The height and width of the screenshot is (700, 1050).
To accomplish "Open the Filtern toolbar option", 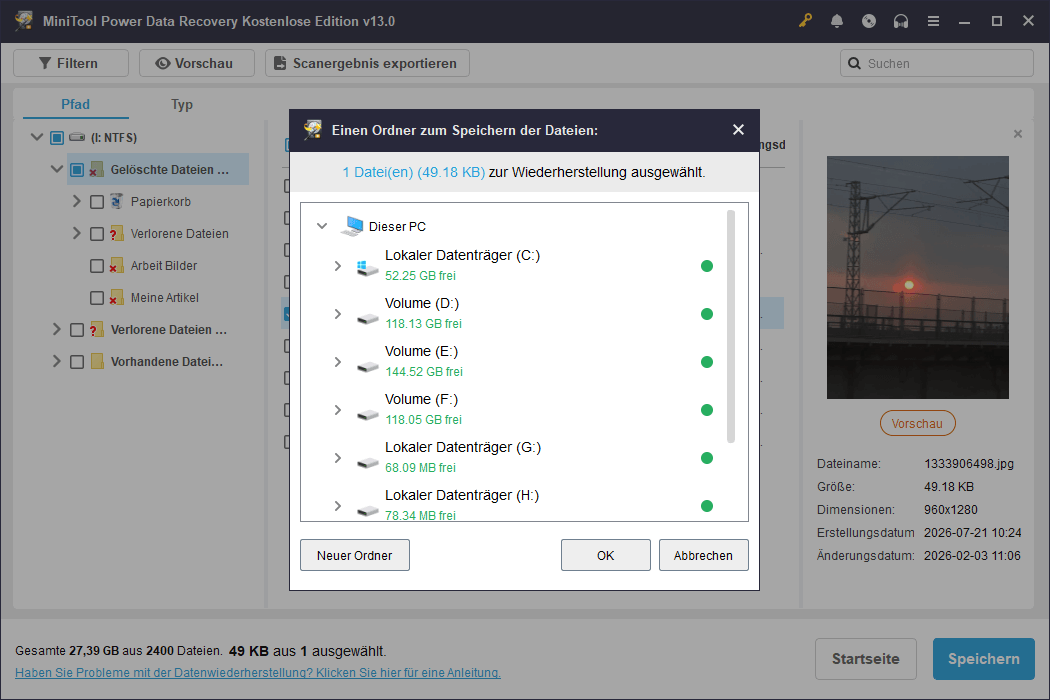I will [71, 63].
